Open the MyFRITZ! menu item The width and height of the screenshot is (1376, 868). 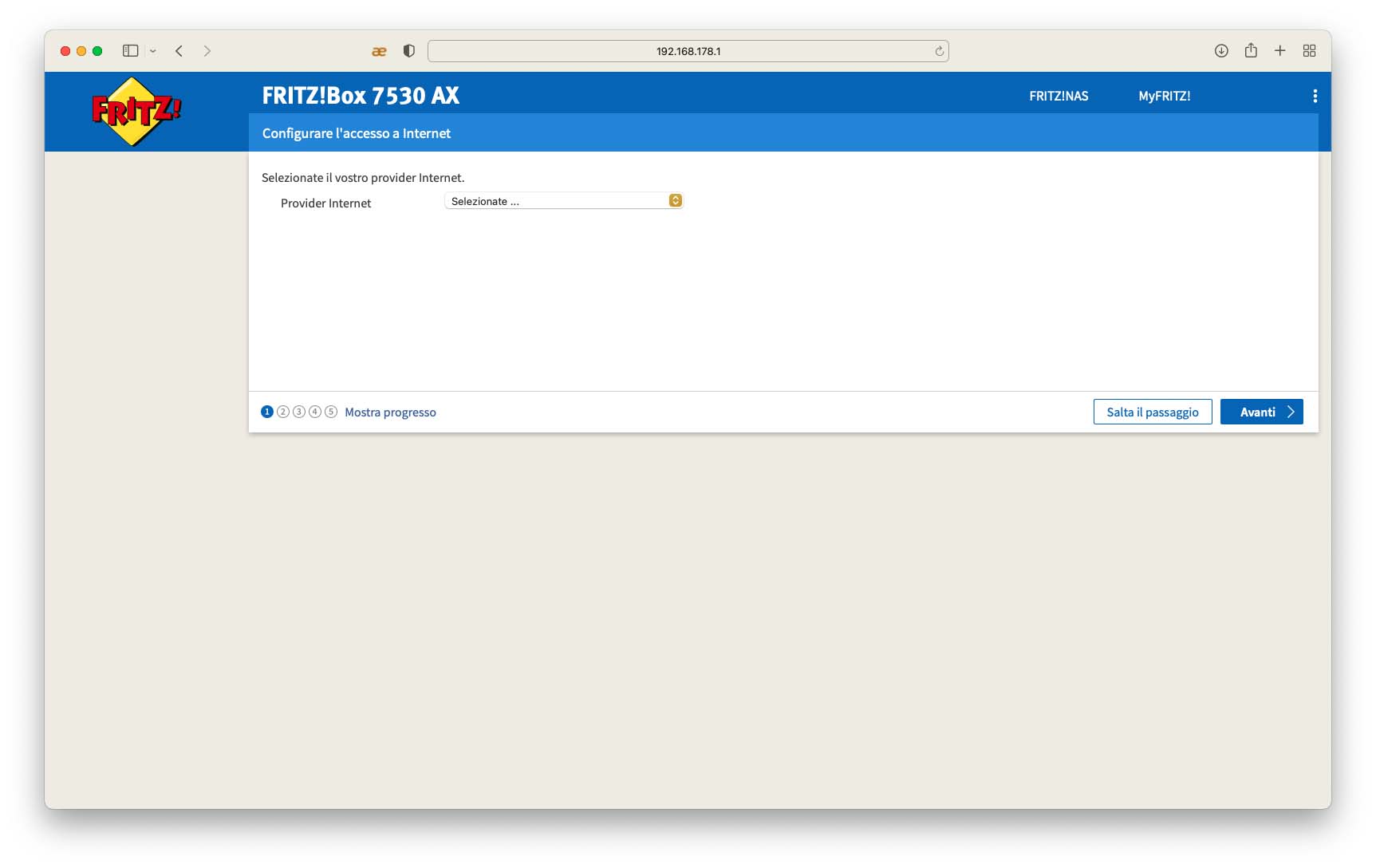click(x=1165, y=96)
